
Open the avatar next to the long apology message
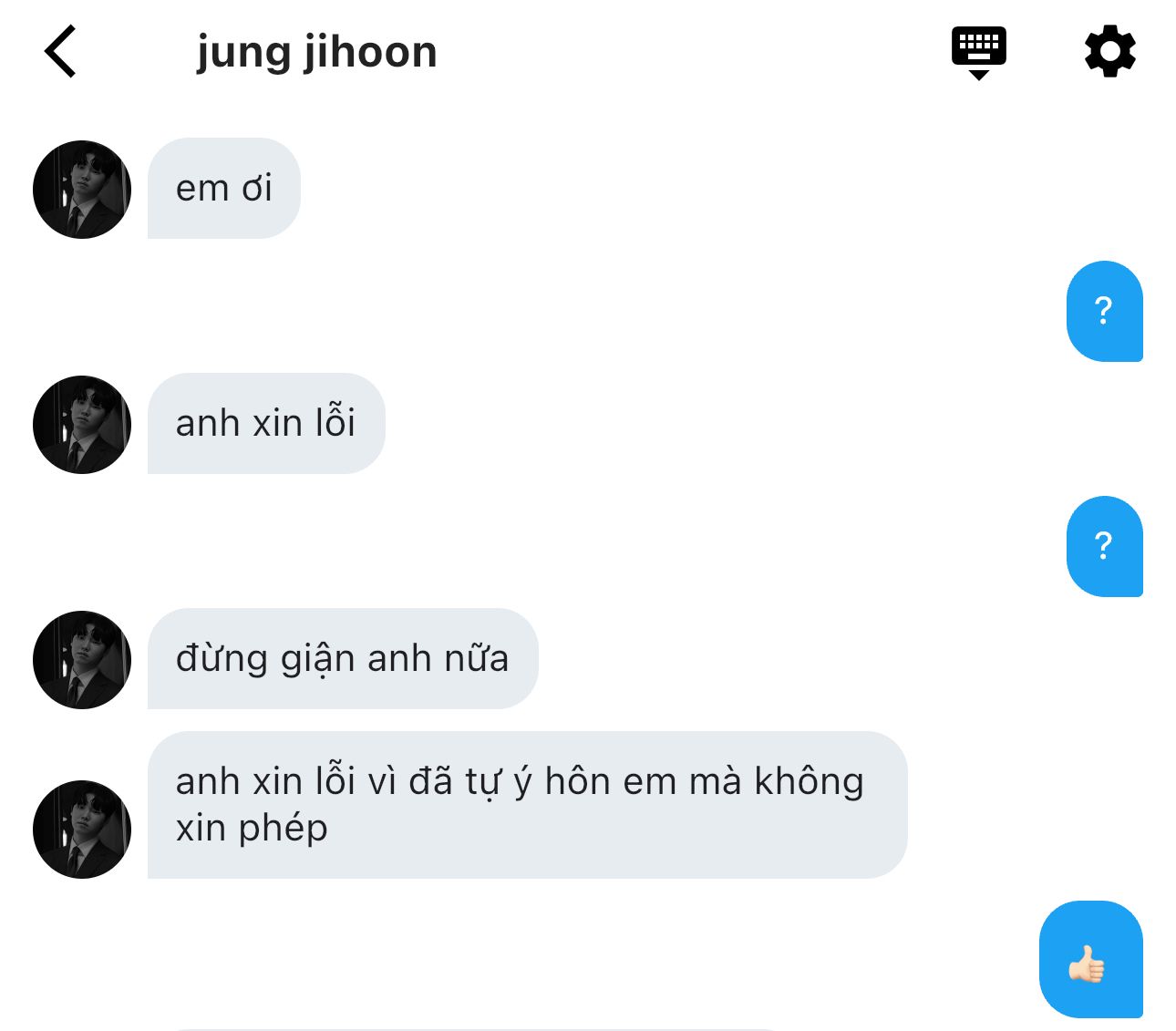(x=82, y=830)
